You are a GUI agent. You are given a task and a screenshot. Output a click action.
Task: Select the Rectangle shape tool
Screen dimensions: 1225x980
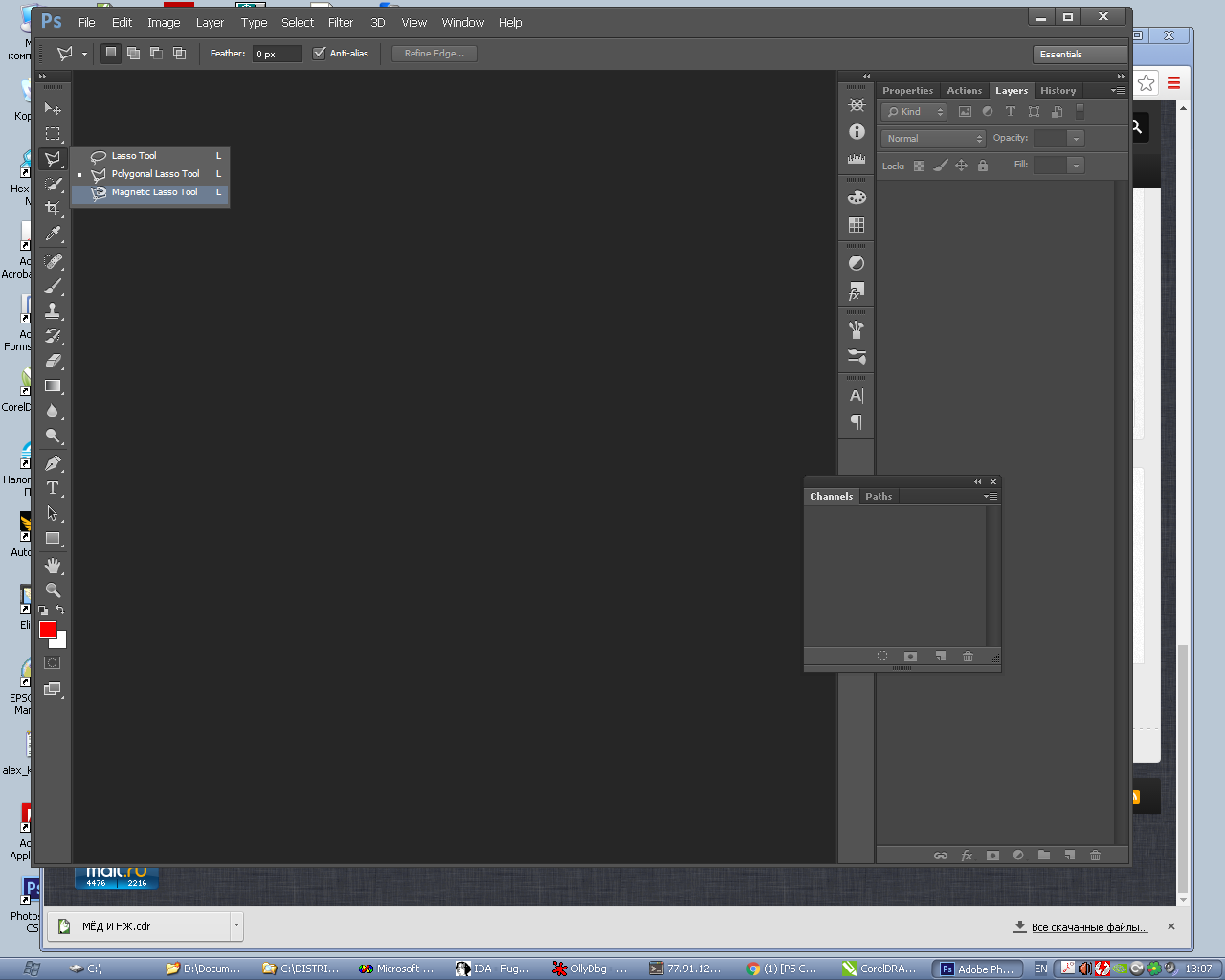coord(53,538)
